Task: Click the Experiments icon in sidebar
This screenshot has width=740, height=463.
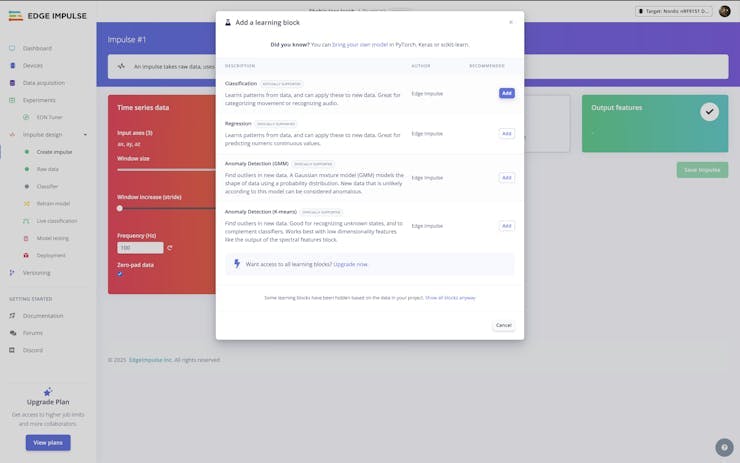Action: pyautogui.click(x=12, y=100)
